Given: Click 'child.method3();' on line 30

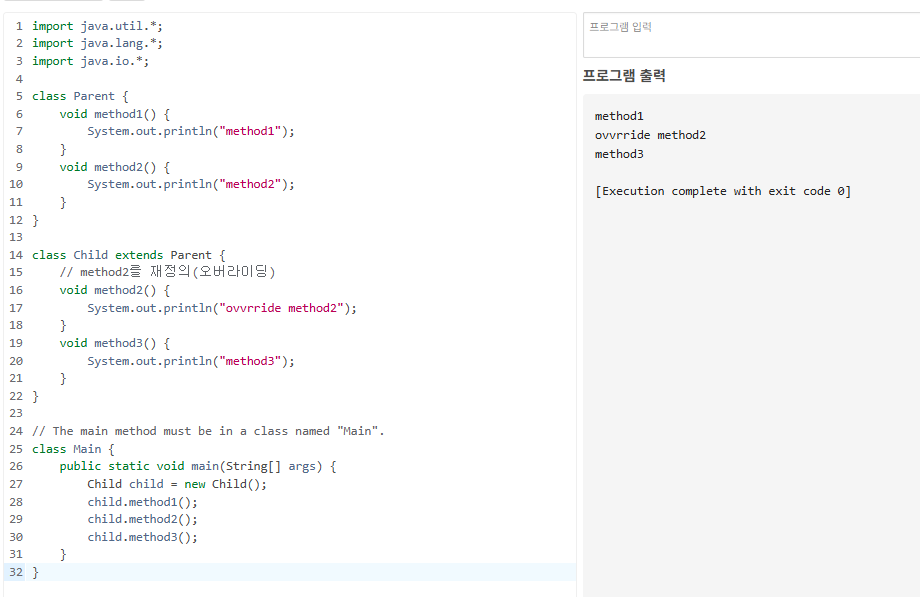Looking at the screenshot, I should (143, 537).
